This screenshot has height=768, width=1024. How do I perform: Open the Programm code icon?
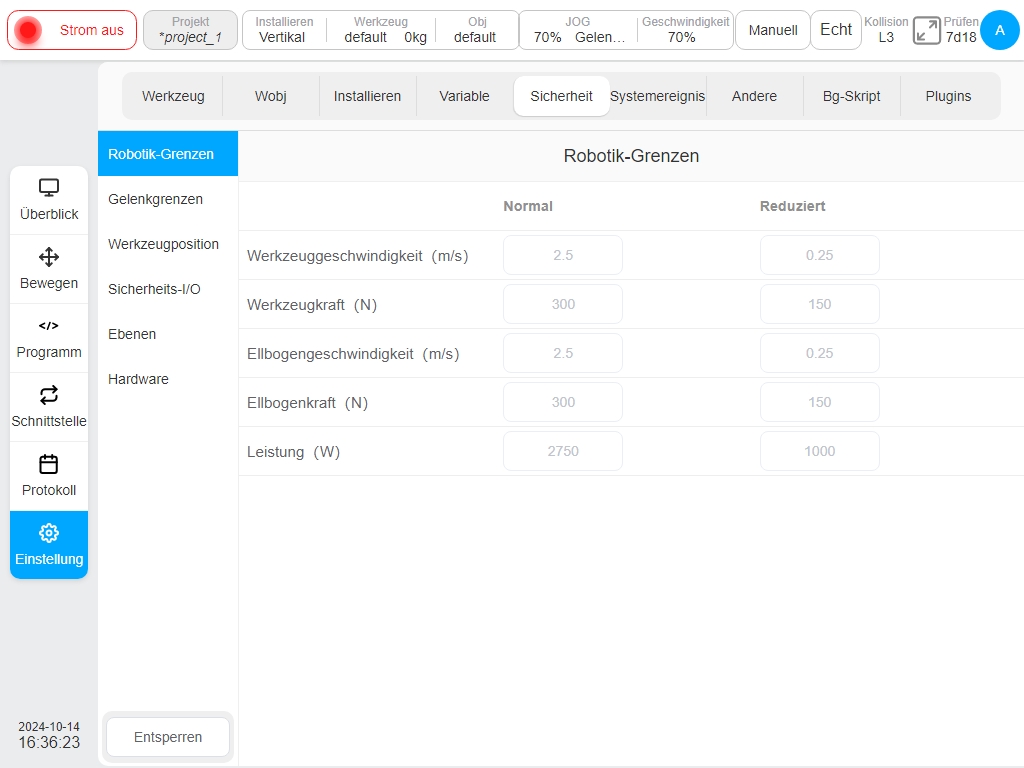click(49, 325)
